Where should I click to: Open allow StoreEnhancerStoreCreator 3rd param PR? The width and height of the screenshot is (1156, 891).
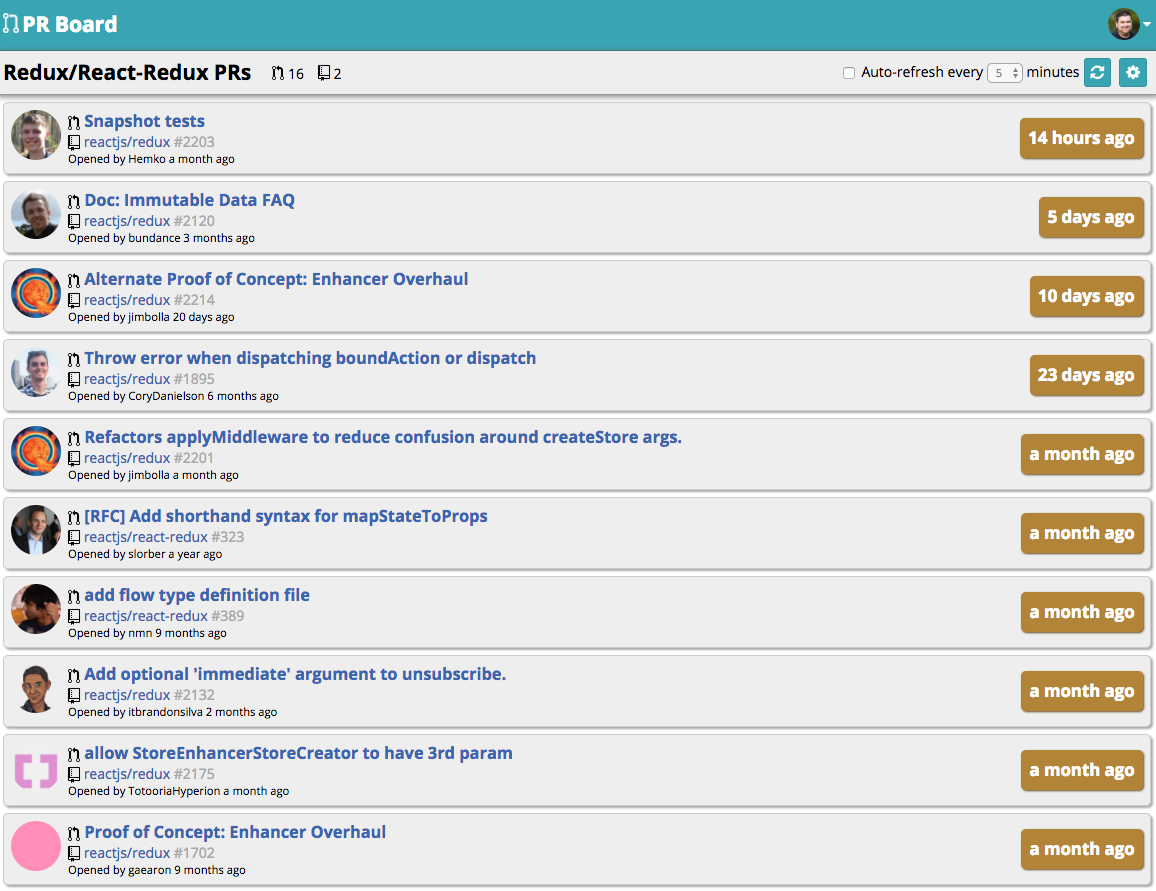(x=298, y=752)
